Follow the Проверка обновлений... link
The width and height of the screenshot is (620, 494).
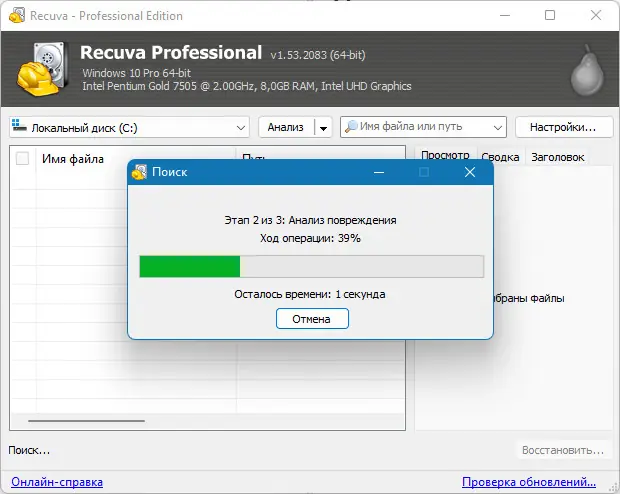point(529,482)
